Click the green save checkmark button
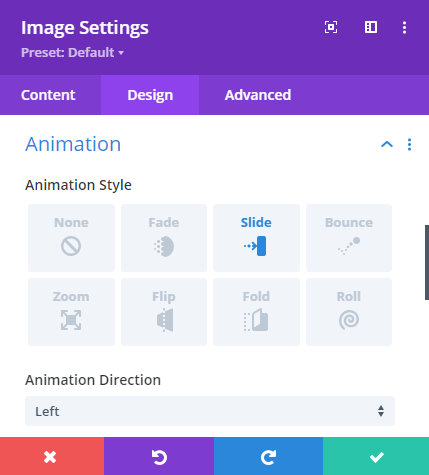Viewport: 429px width, 475px height. [x=376, y=456]
